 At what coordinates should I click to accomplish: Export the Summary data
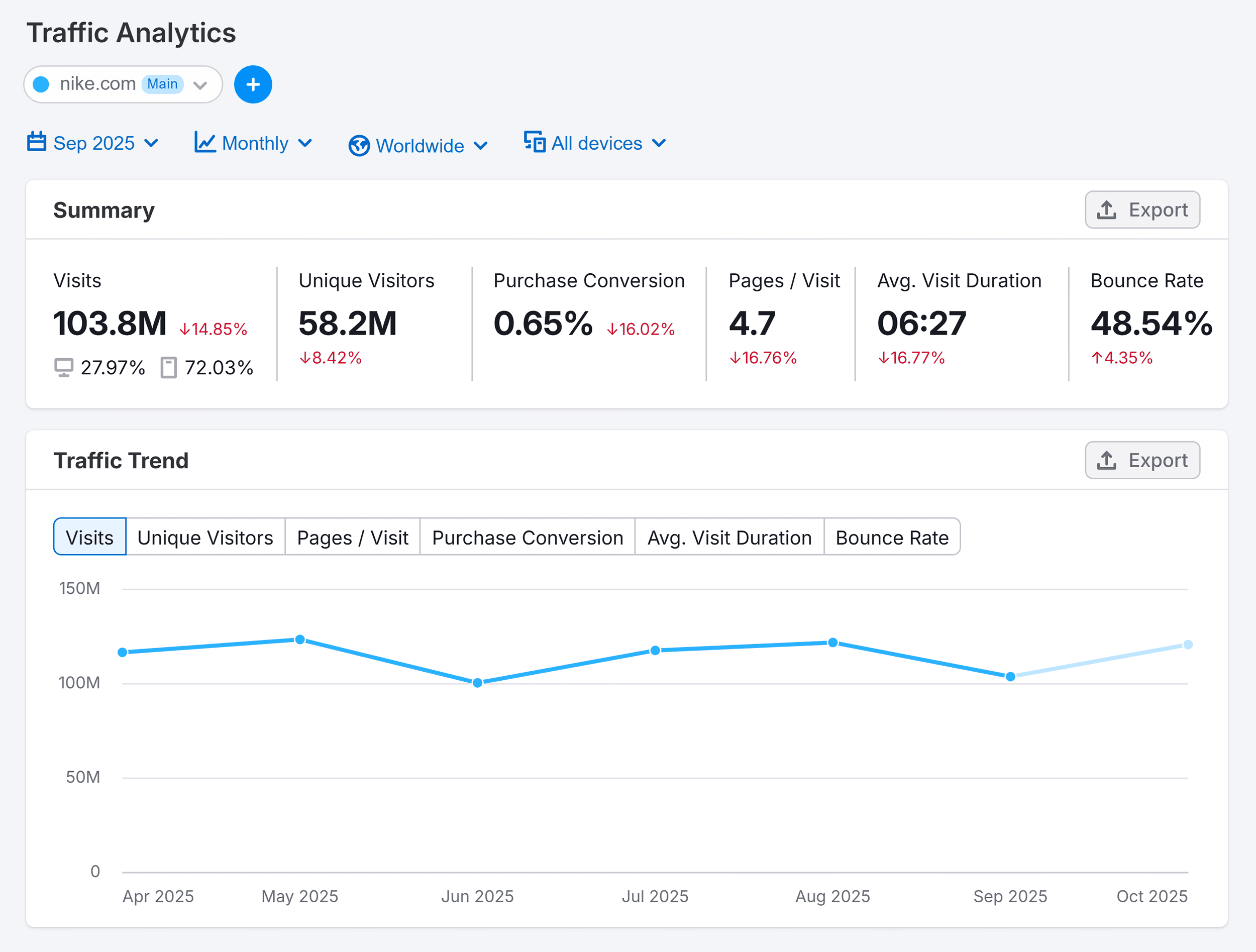1142,209
